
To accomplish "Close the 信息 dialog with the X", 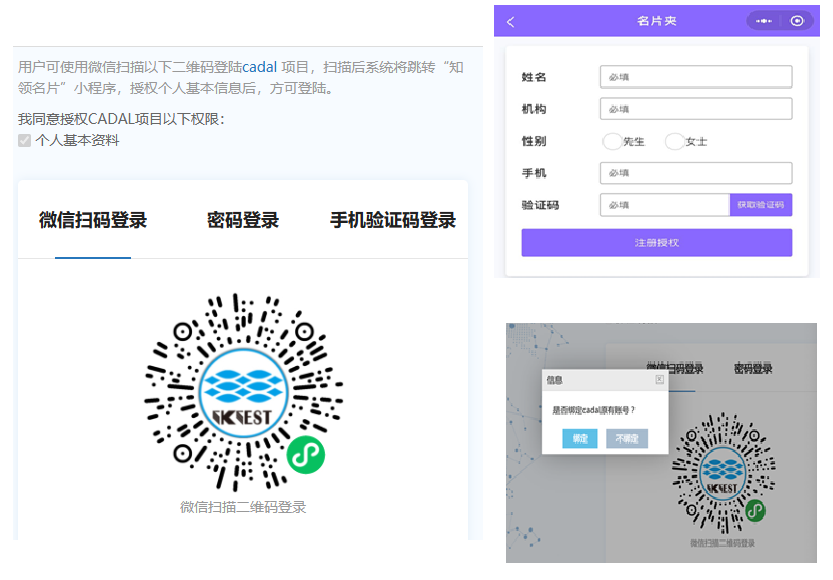I will click(659, 380).
